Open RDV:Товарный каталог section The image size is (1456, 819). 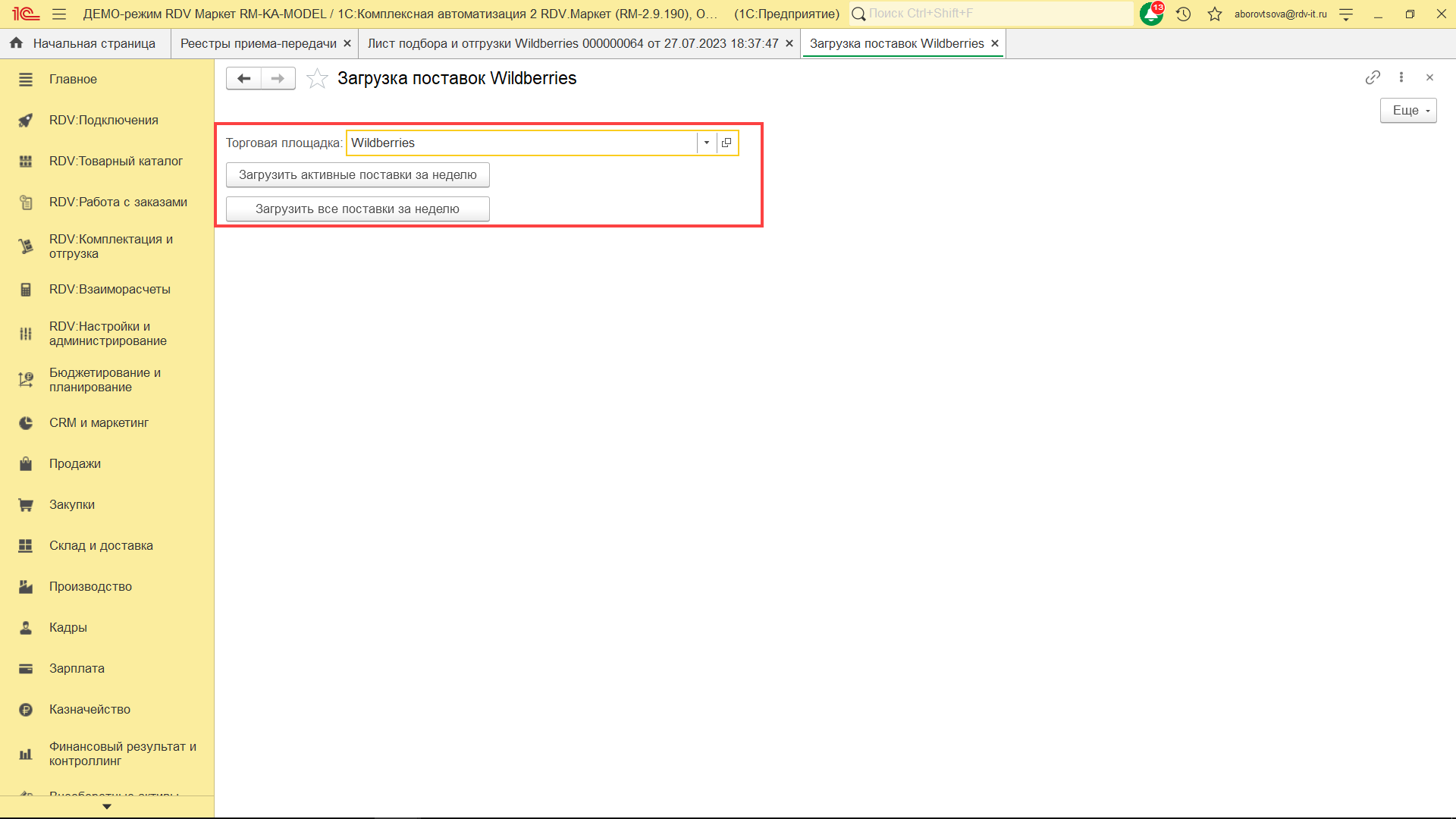point(115,161)
